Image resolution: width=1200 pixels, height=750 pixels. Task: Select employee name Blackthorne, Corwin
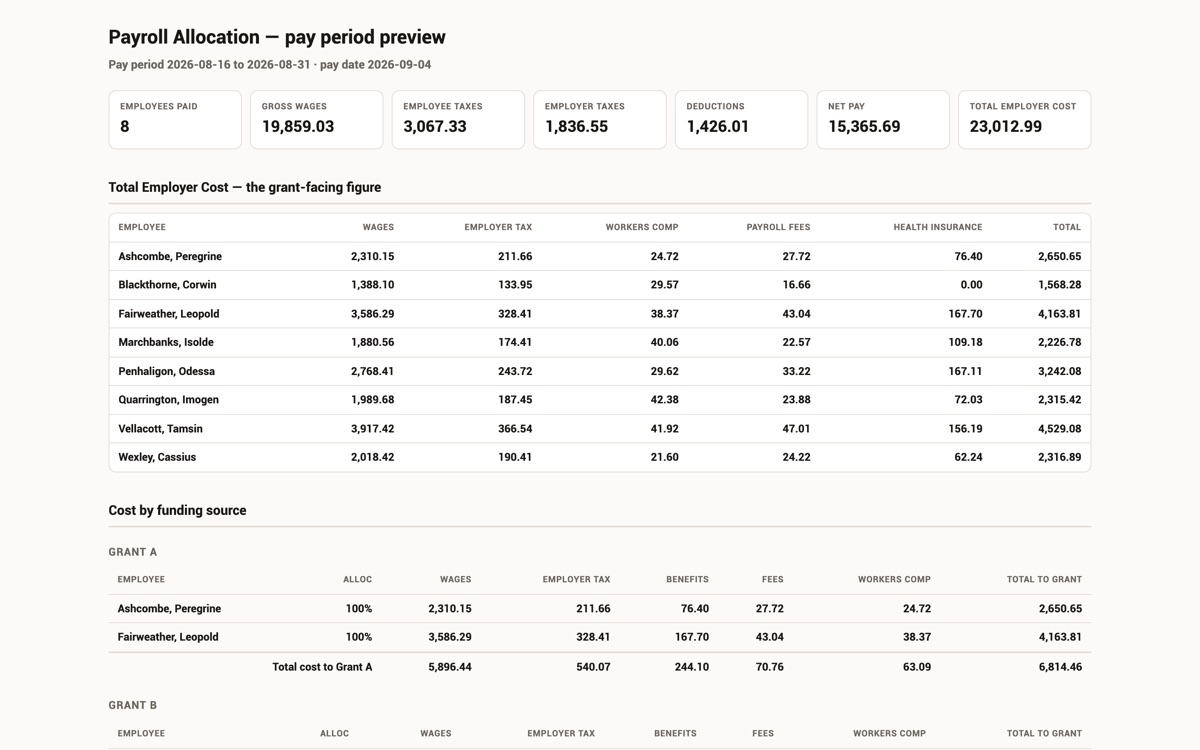point(167,285)
